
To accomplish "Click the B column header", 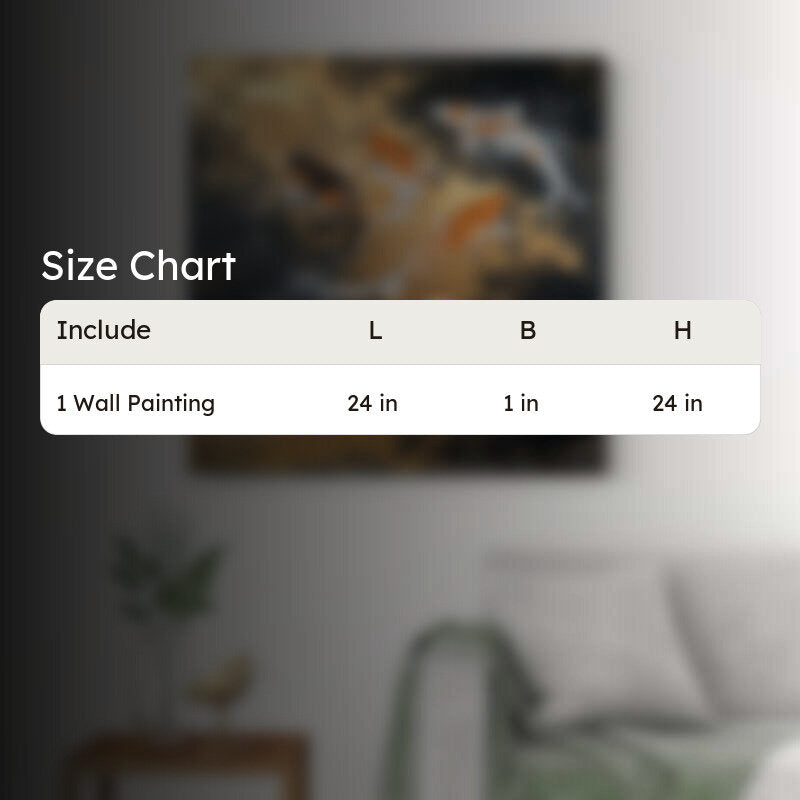I will 528,331.
